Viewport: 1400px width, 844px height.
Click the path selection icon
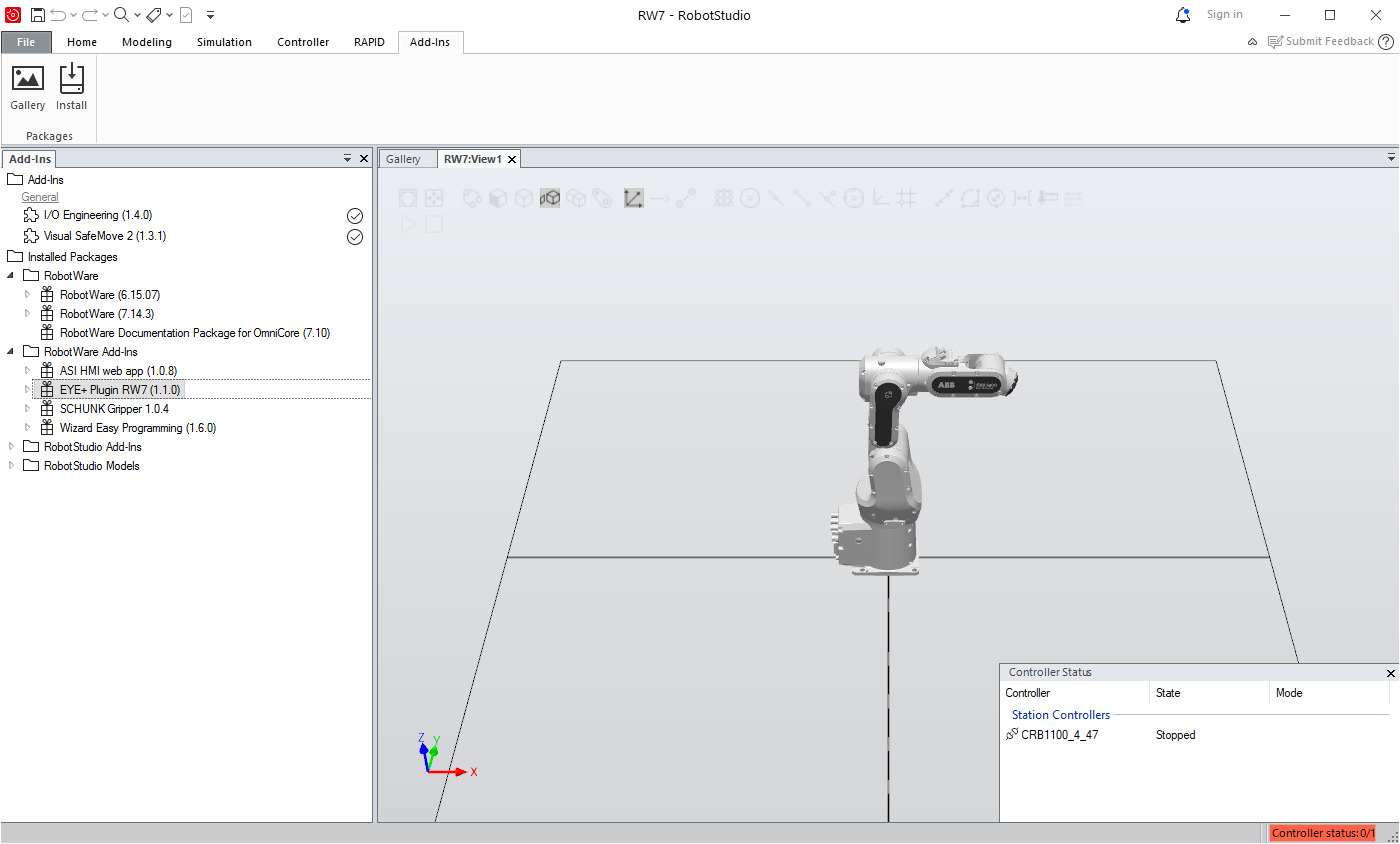[x=685, y=198]
